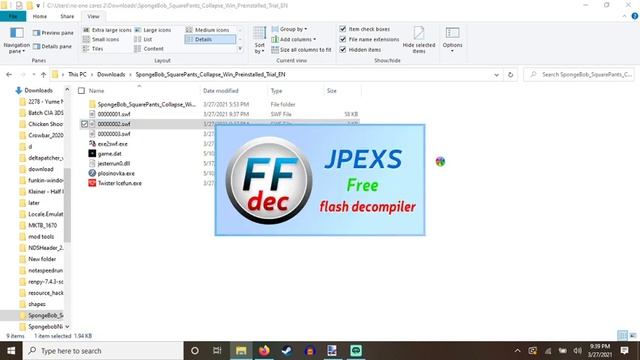The width and height of the screenshot is (640, 360).
Task: Click the taskbar search box
Action: point(103,351)
